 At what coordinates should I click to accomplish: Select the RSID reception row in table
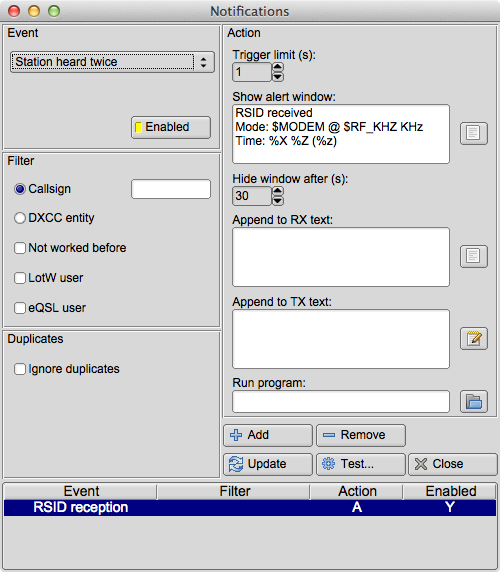(250, 507)
